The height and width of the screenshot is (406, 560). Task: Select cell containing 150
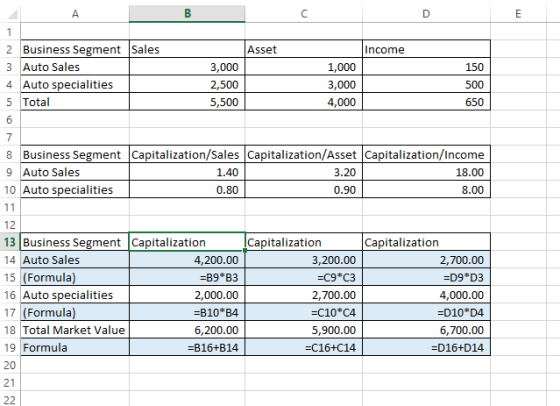coord(426,67)
